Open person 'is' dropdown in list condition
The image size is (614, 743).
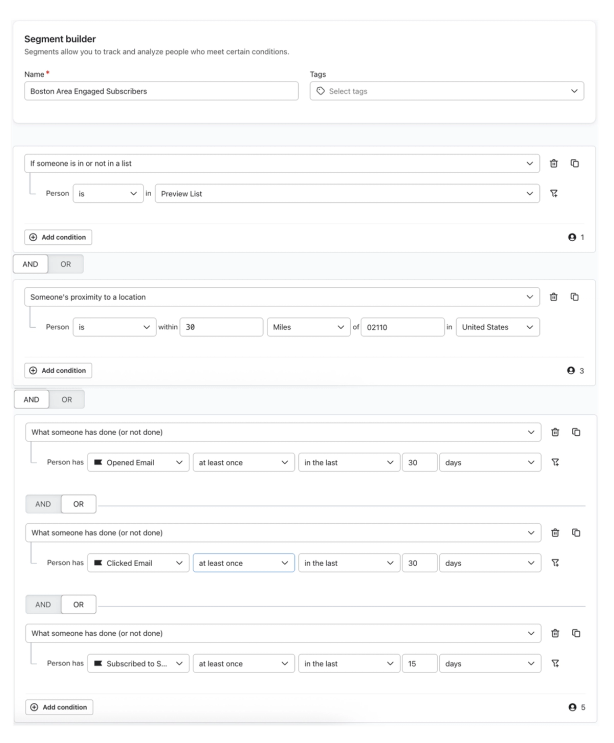point(108,193)
